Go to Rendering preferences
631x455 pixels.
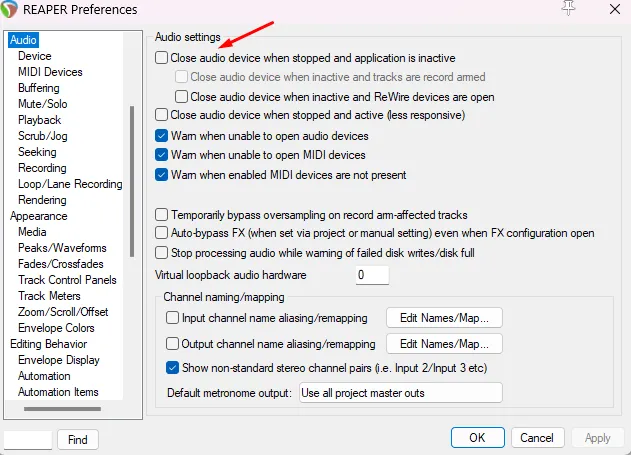click(x=42, y=200)
